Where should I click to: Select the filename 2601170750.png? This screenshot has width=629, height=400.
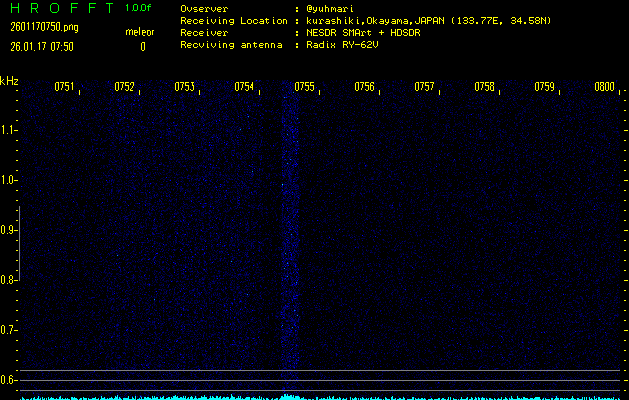[x=44, y=27]
